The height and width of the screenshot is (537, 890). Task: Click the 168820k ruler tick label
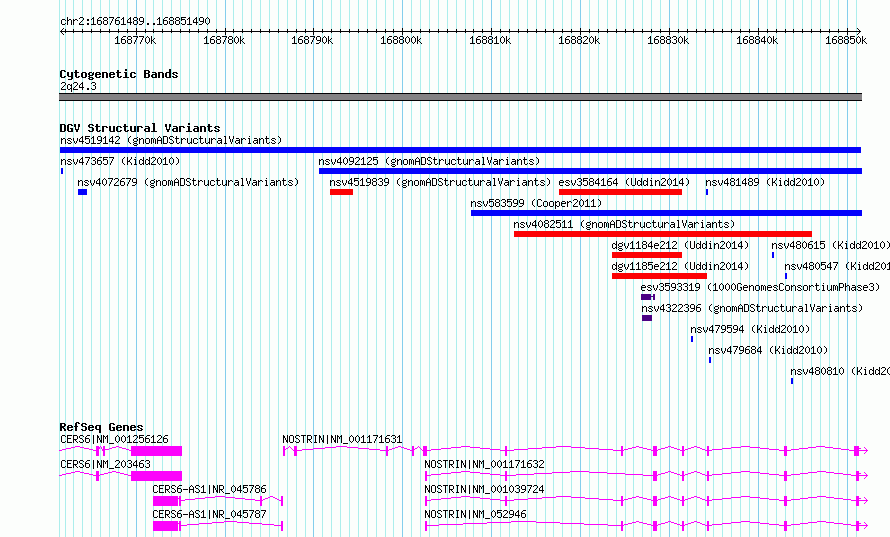pyautogui.click(x=579, y=40)
